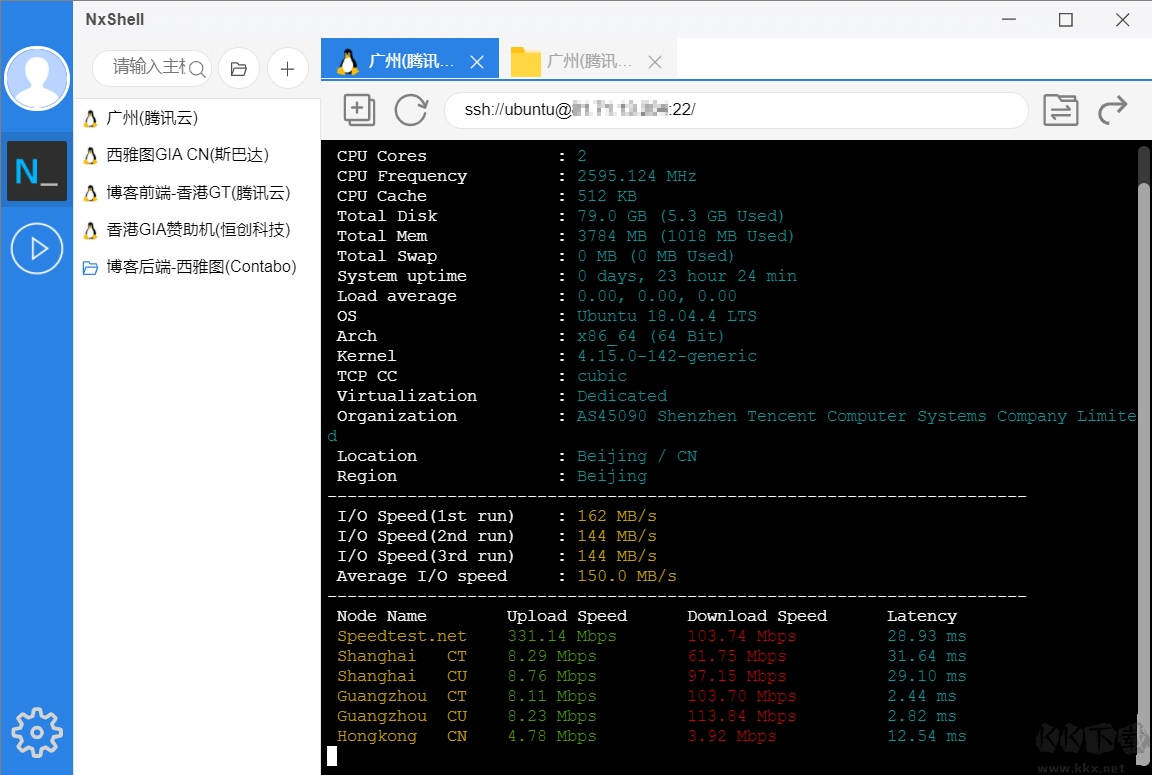The width and height of the screenshot is (1152, 775).
Task: Click the forward arrow icon at top right
Action: [x=1113, y=110]
